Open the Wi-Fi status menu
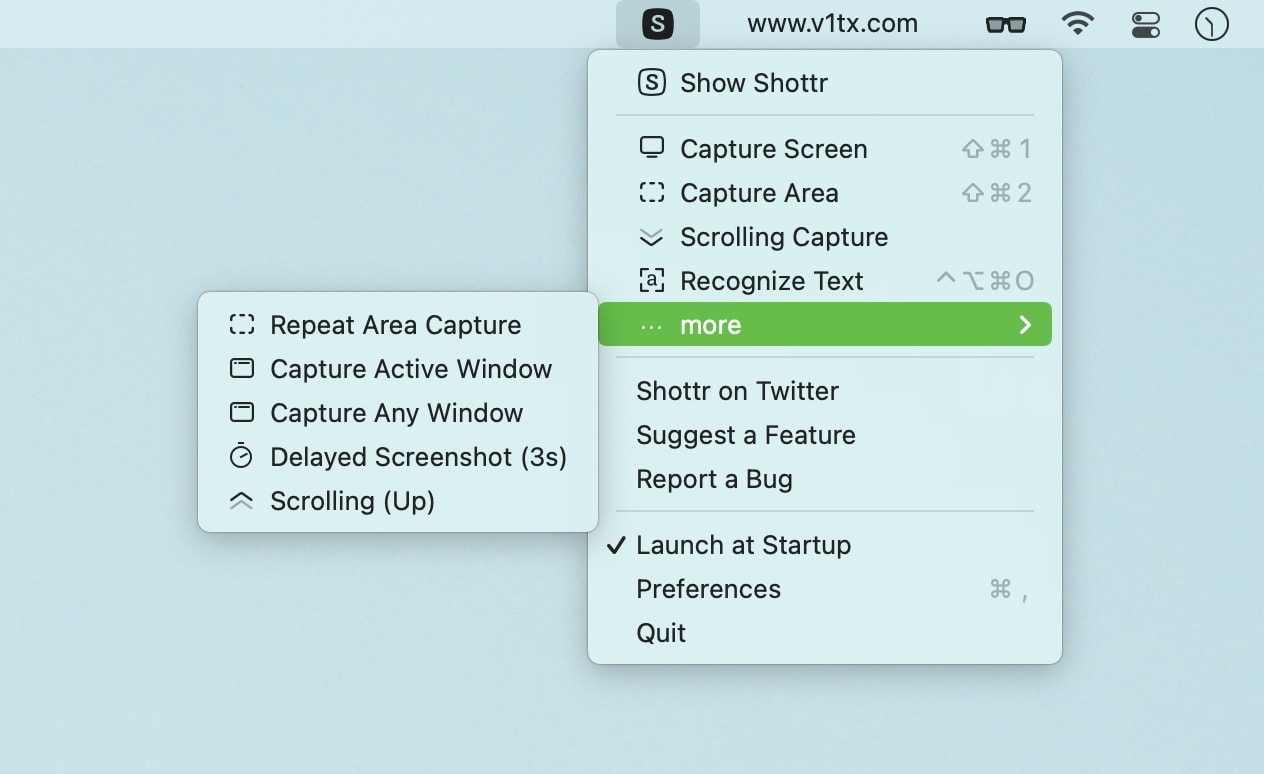 [x=1077, y=24]
